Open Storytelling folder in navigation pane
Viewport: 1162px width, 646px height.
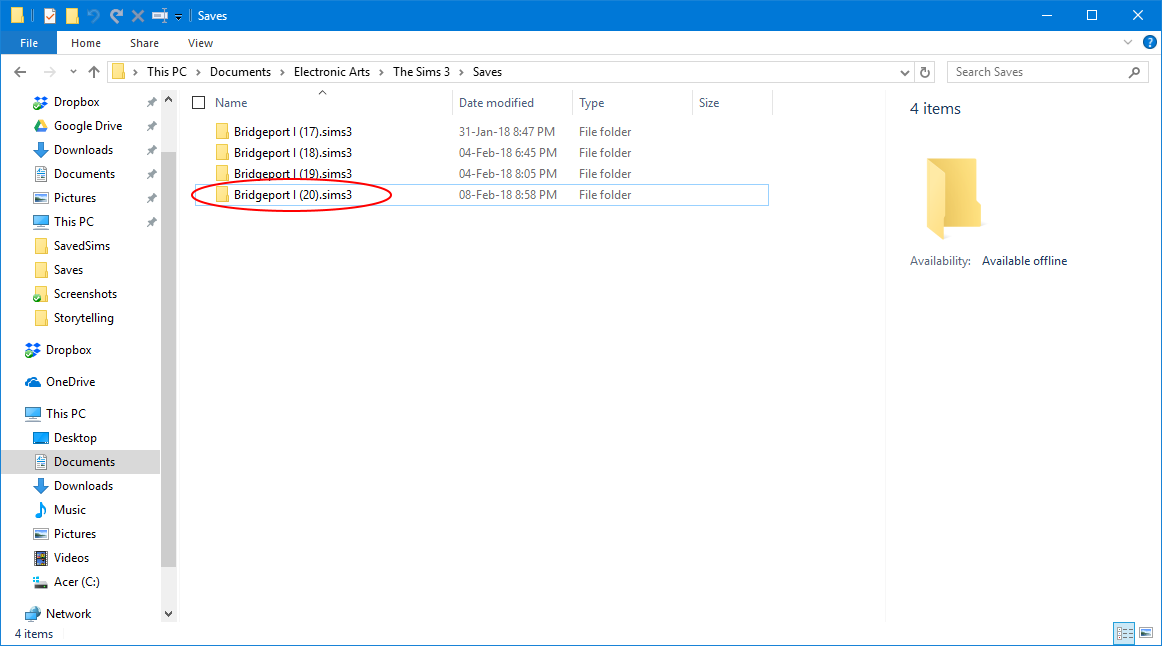click(84, 318)
